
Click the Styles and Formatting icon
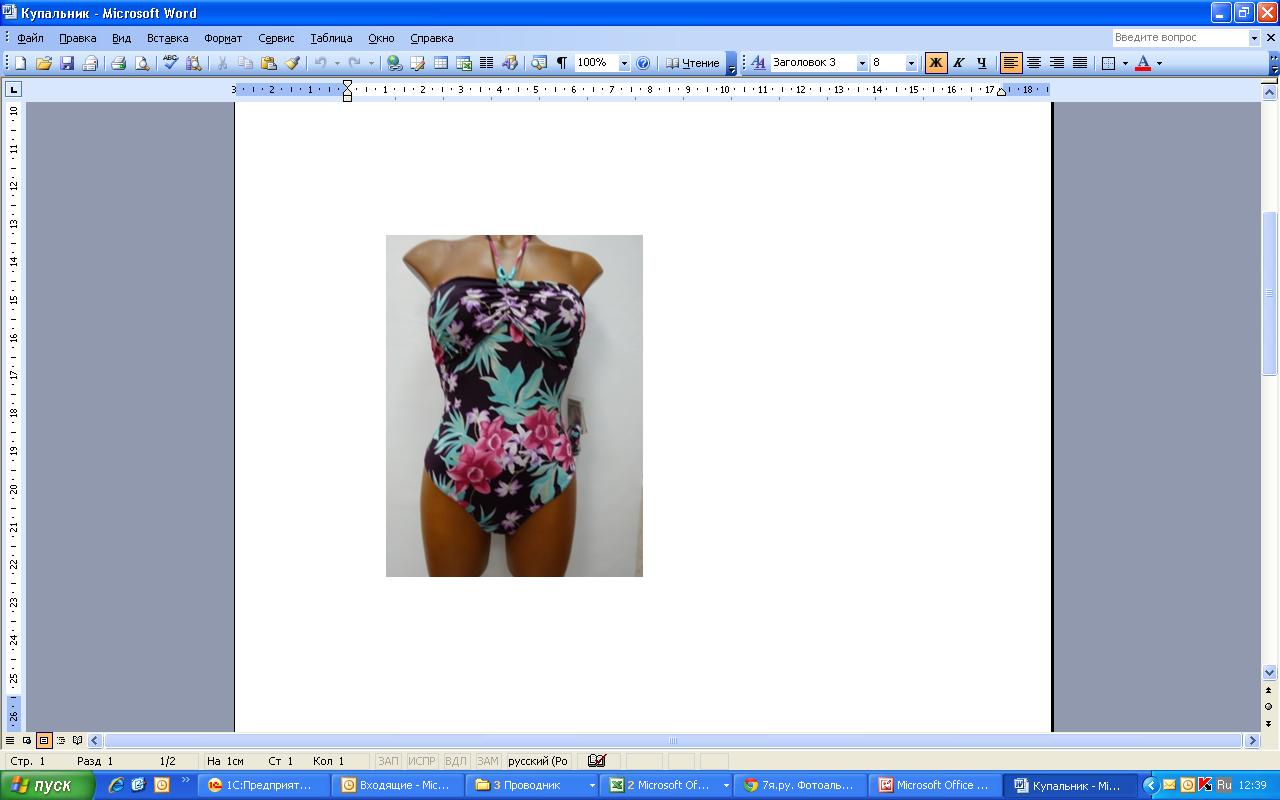[757, 63]
